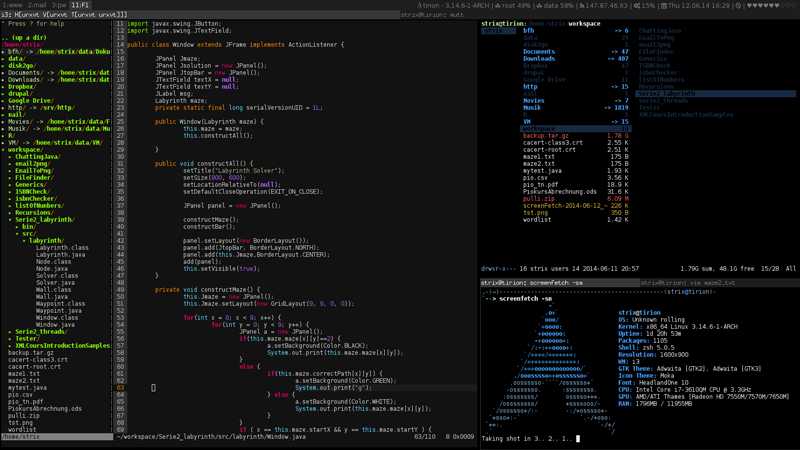Select backup.tar.gz in NERDTree file list

point(31,353)
